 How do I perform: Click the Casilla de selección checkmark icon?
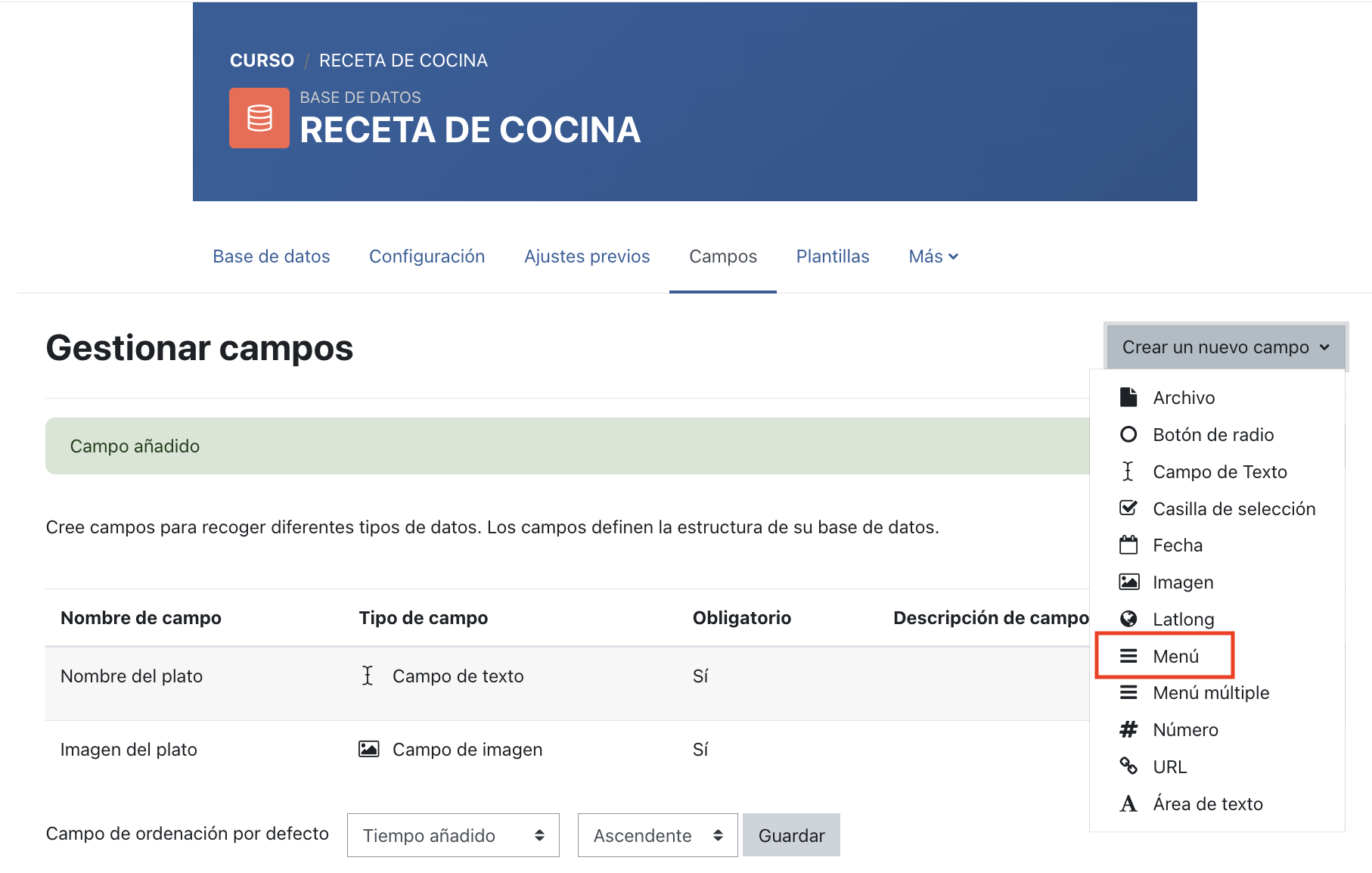tap(1128, 508)
